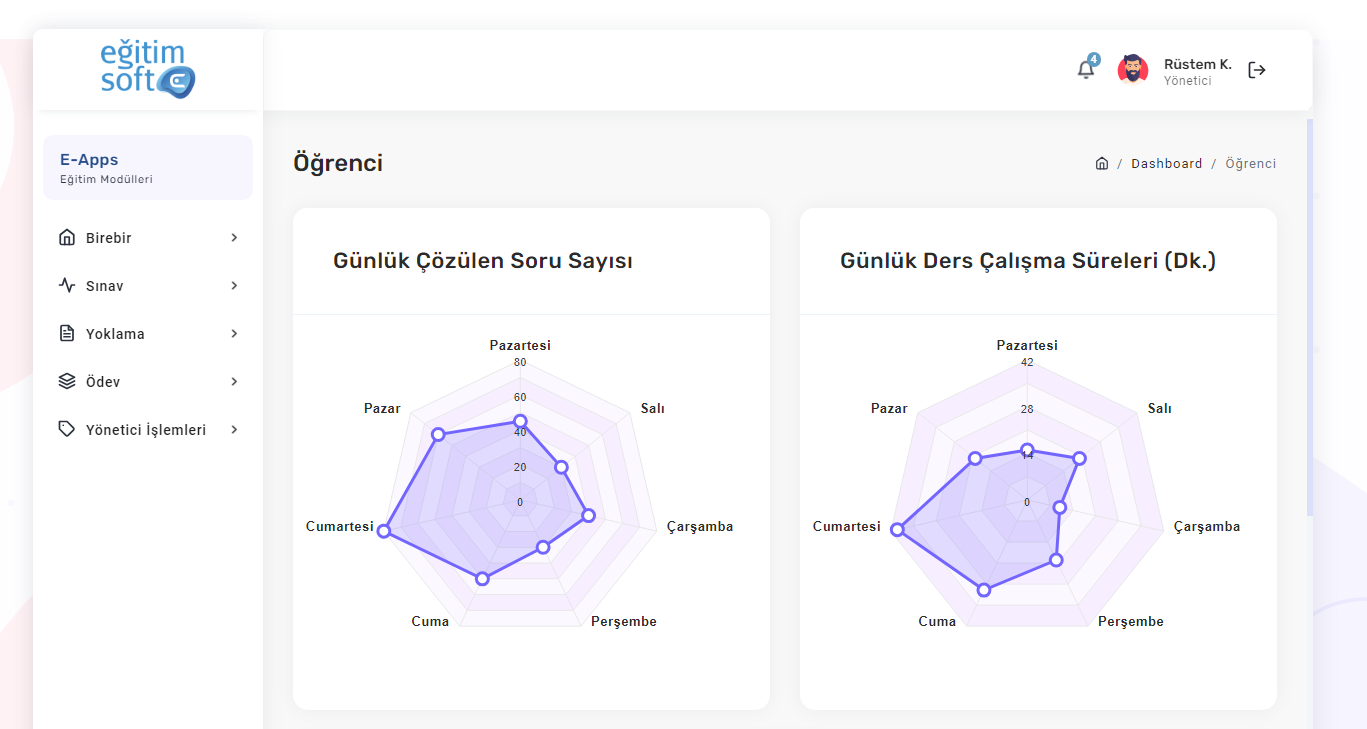This screenshot has height=729, width=1367.
Task: Select the E-Apps Eğitim Modülleri item
Action: point(148,168)
